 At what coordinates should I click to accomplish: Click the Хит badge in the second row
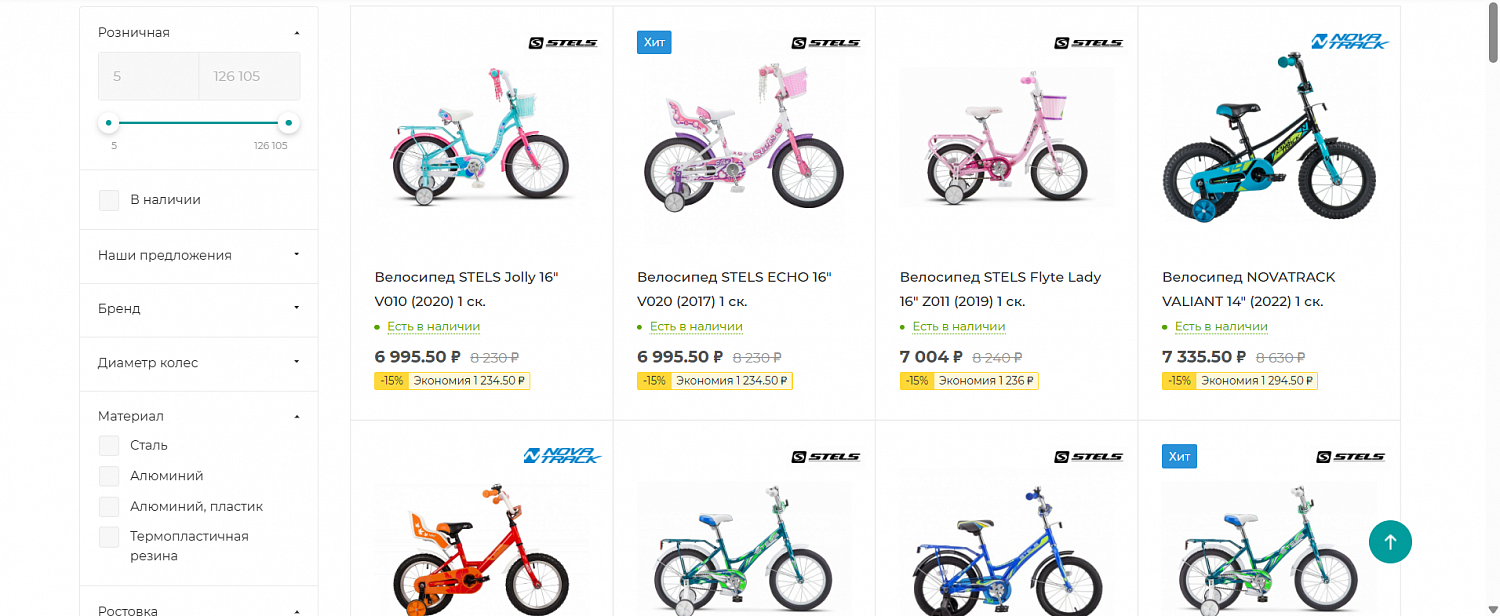pos(1179,456)
